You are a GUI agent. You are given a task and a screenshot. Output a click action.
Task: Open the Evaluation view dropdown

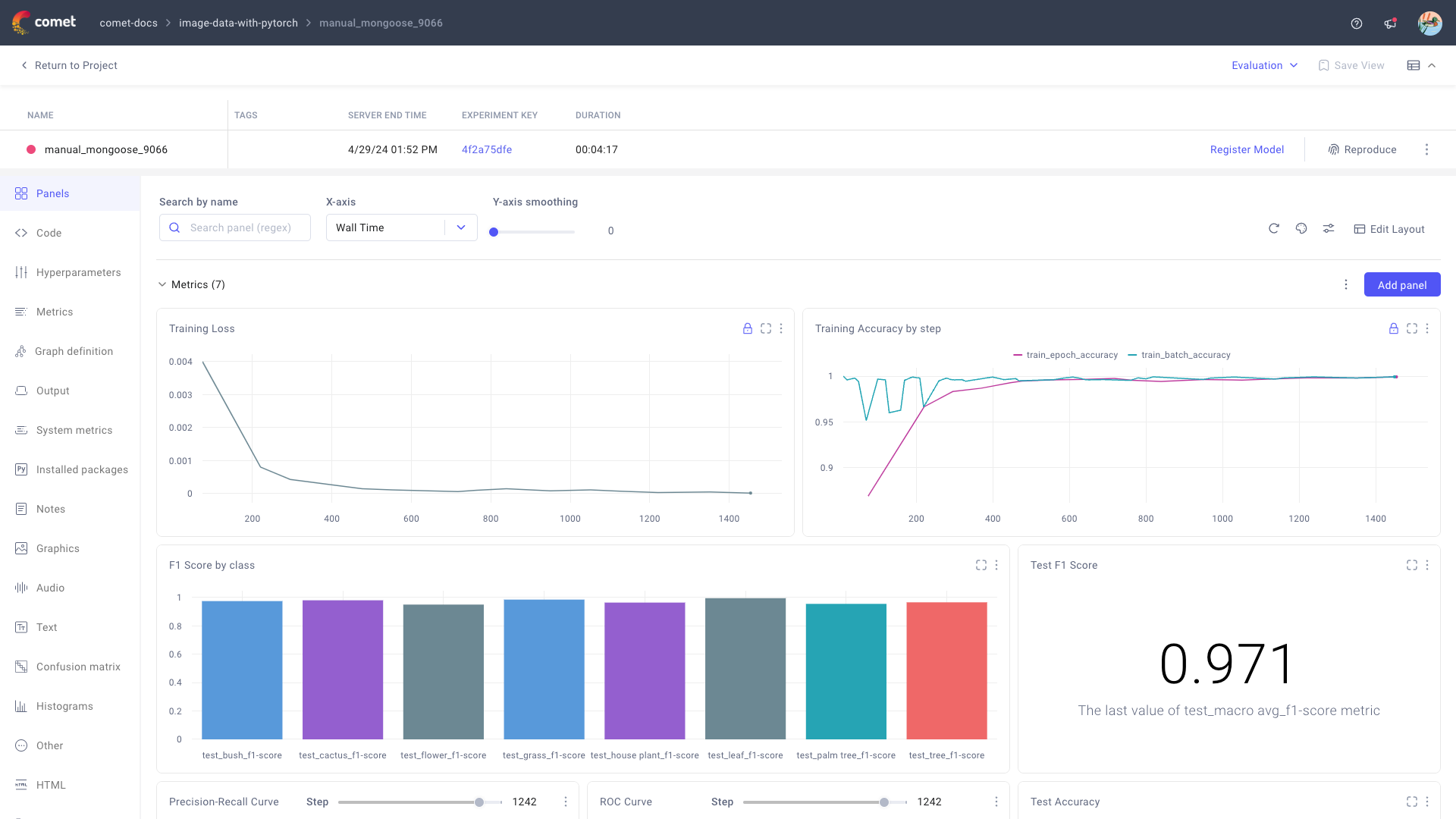(1263, 65)
